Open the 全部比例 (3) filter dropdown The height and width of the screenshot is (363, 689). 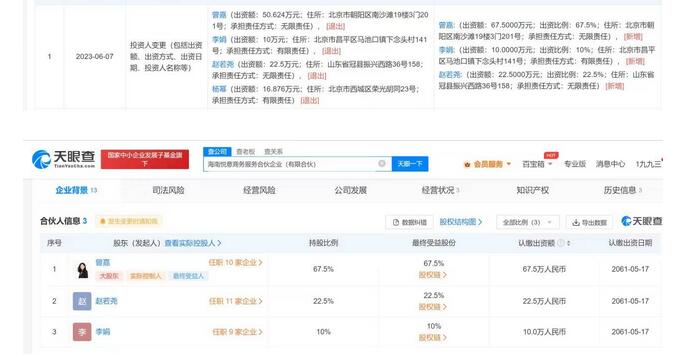point(528,222)
